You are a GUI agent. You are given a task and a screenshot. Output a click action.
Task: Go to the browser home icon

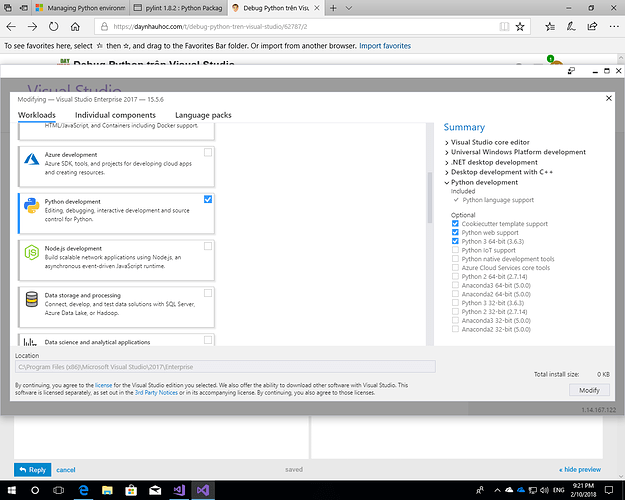(75, 27)
